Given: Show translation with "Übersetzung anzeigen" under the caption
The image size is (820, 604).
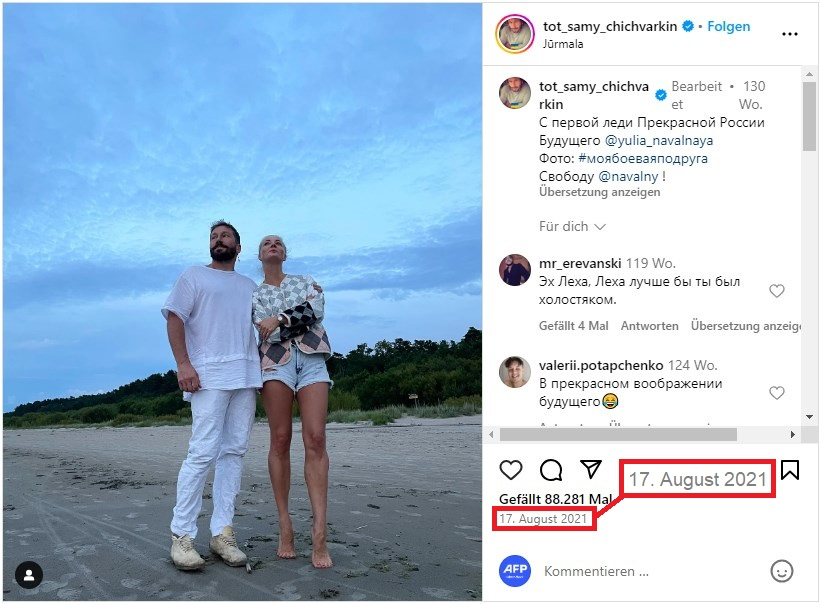Looking at the screenshot, I should 599,192.
